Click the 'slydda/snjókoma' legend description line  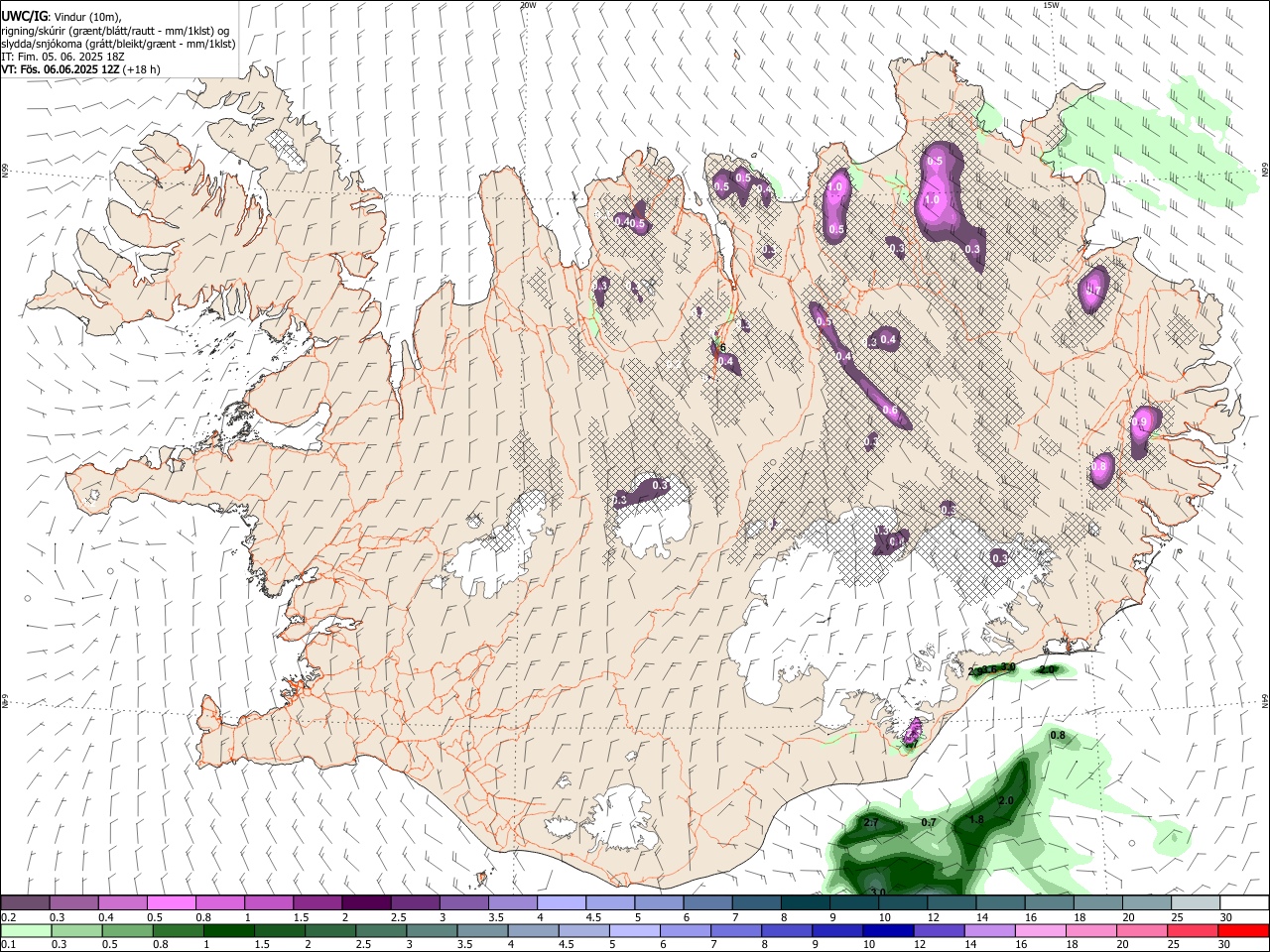pyautogui.click(x=118, y=44)
